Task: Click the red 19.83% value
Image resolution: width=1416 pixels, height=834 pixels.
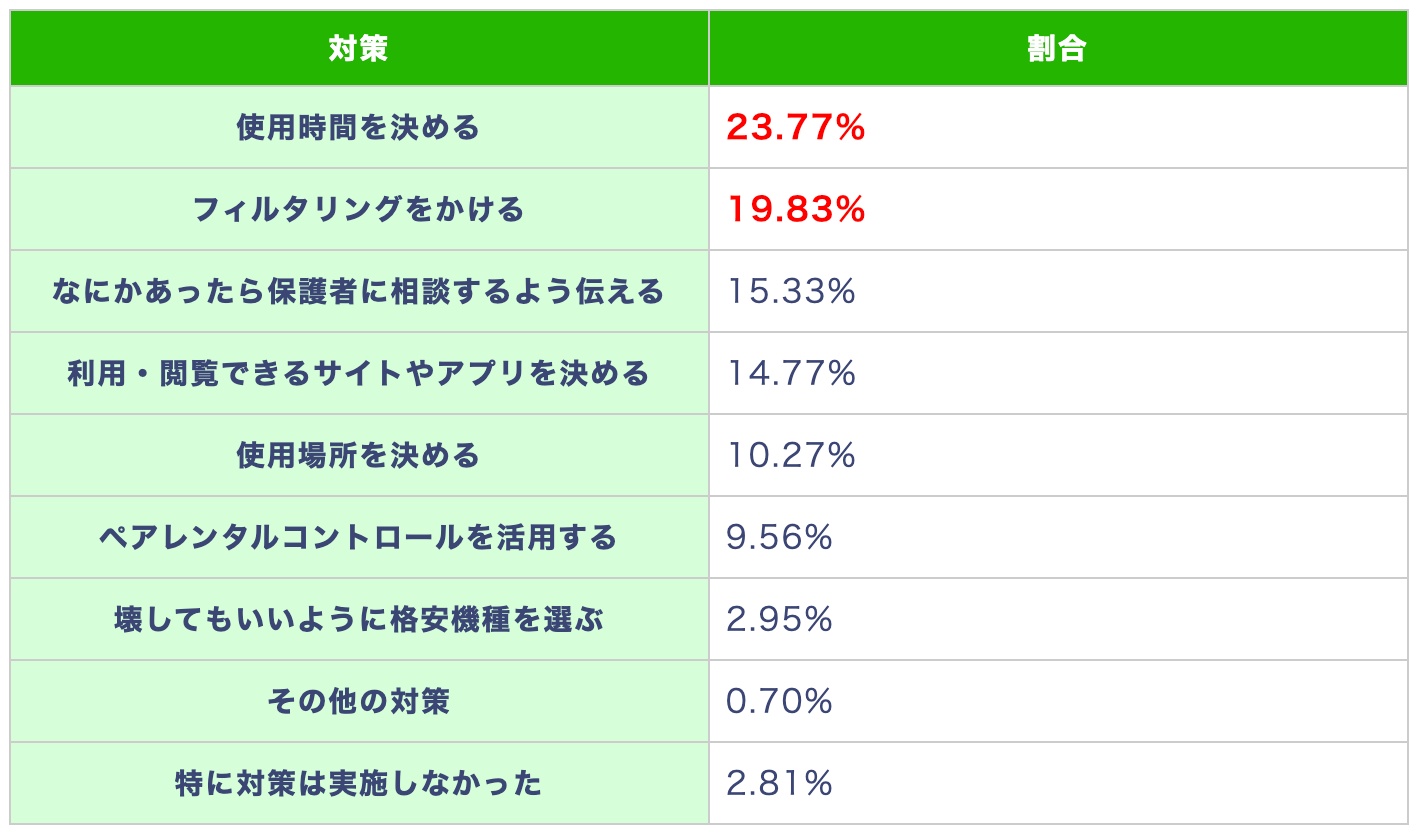Action: coord(795,210)
